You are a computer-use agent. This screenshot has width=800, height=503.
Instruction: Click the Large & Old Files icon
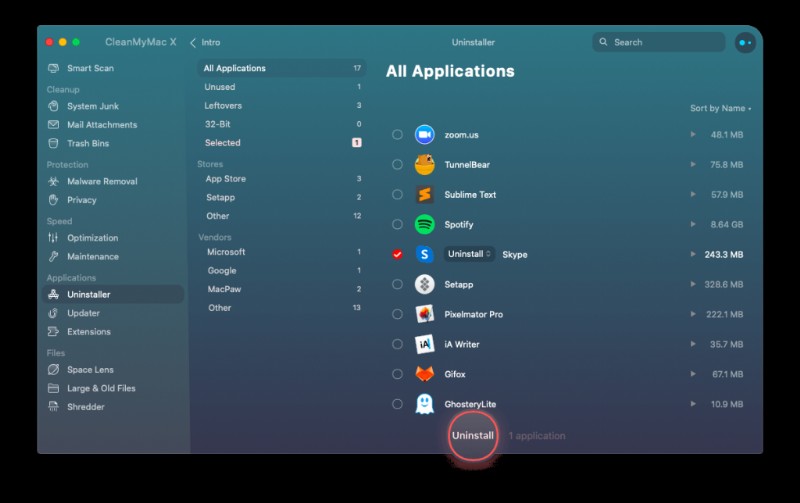click(x=53, y=388)
